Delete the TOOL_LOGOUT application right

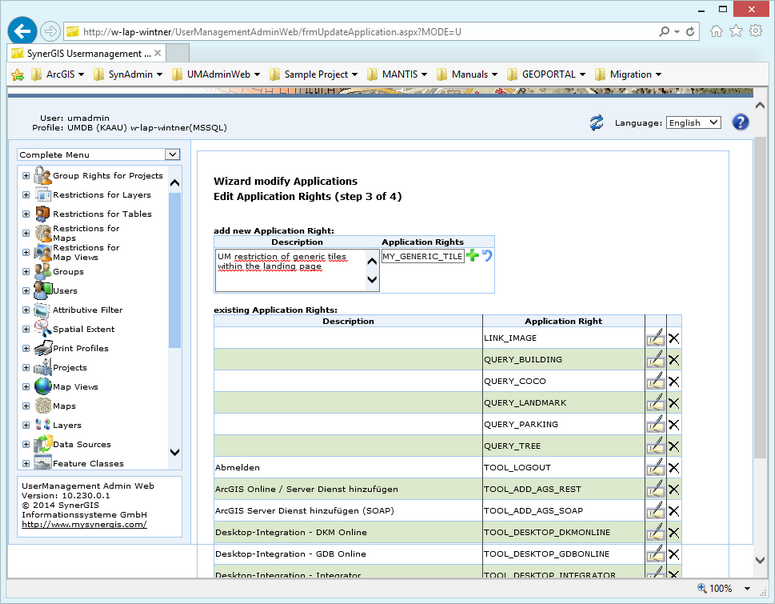(x=674, y=468)
